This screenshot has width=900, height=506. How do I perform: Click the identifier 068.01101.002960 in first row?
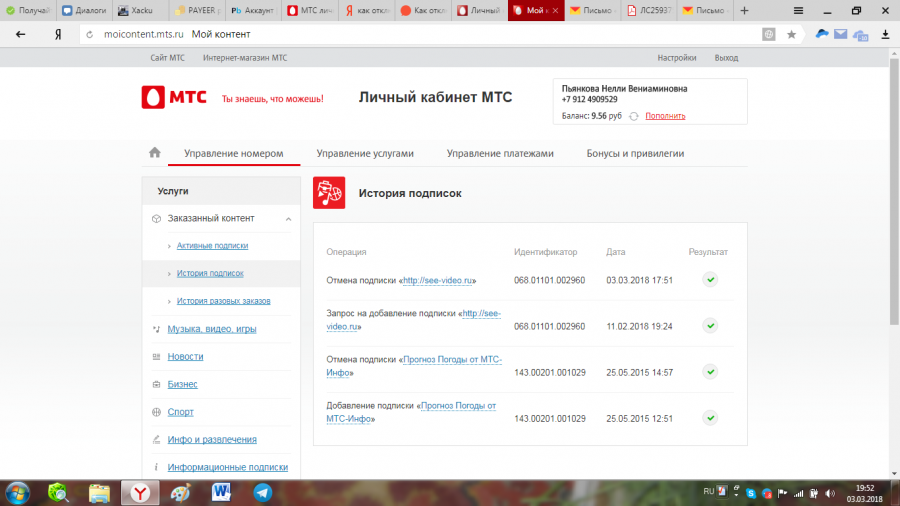pyautogui.click(x=549, y=281)
